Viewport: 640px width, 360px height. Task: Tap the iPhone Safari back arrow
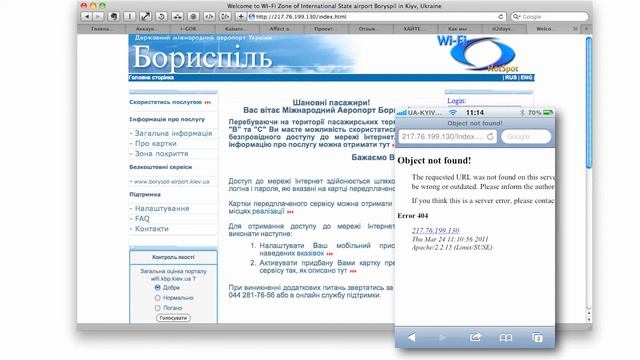[411, 338]
